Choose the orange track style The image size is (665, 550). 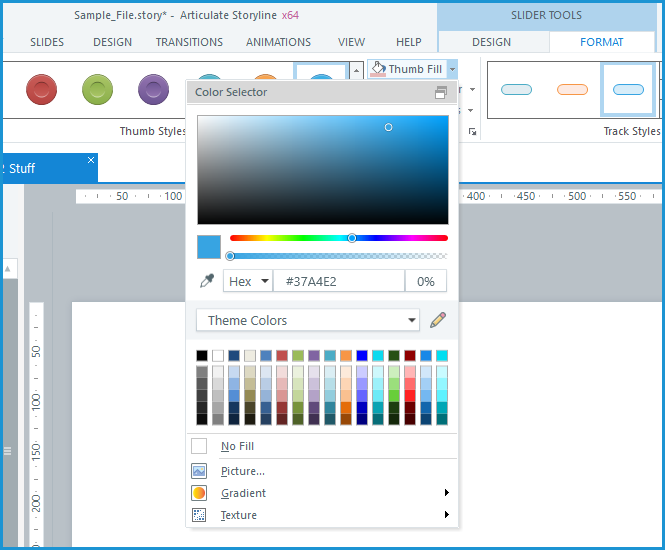572,89
